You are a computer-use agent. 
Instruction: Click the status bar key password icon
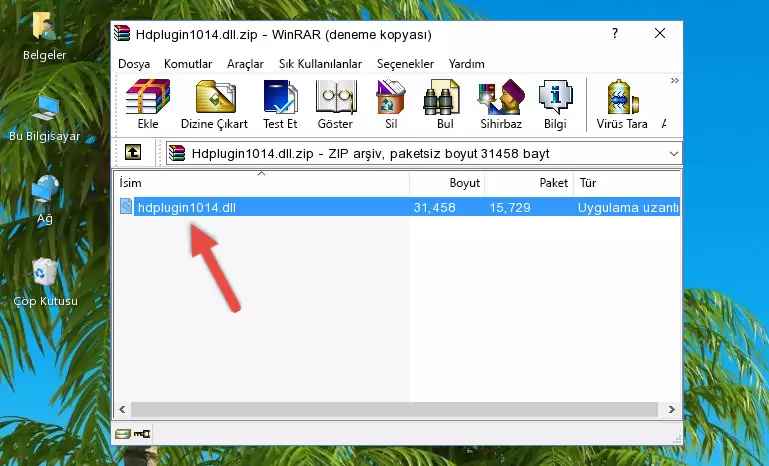tap(142, 433)
